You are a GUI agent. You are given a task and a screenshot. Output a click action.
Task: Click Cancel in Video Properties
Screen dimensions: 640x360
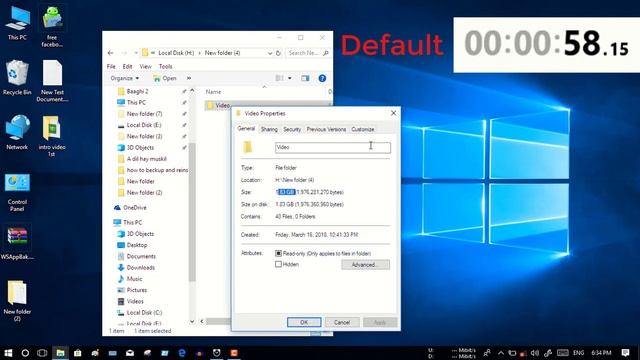pos(342,322)
